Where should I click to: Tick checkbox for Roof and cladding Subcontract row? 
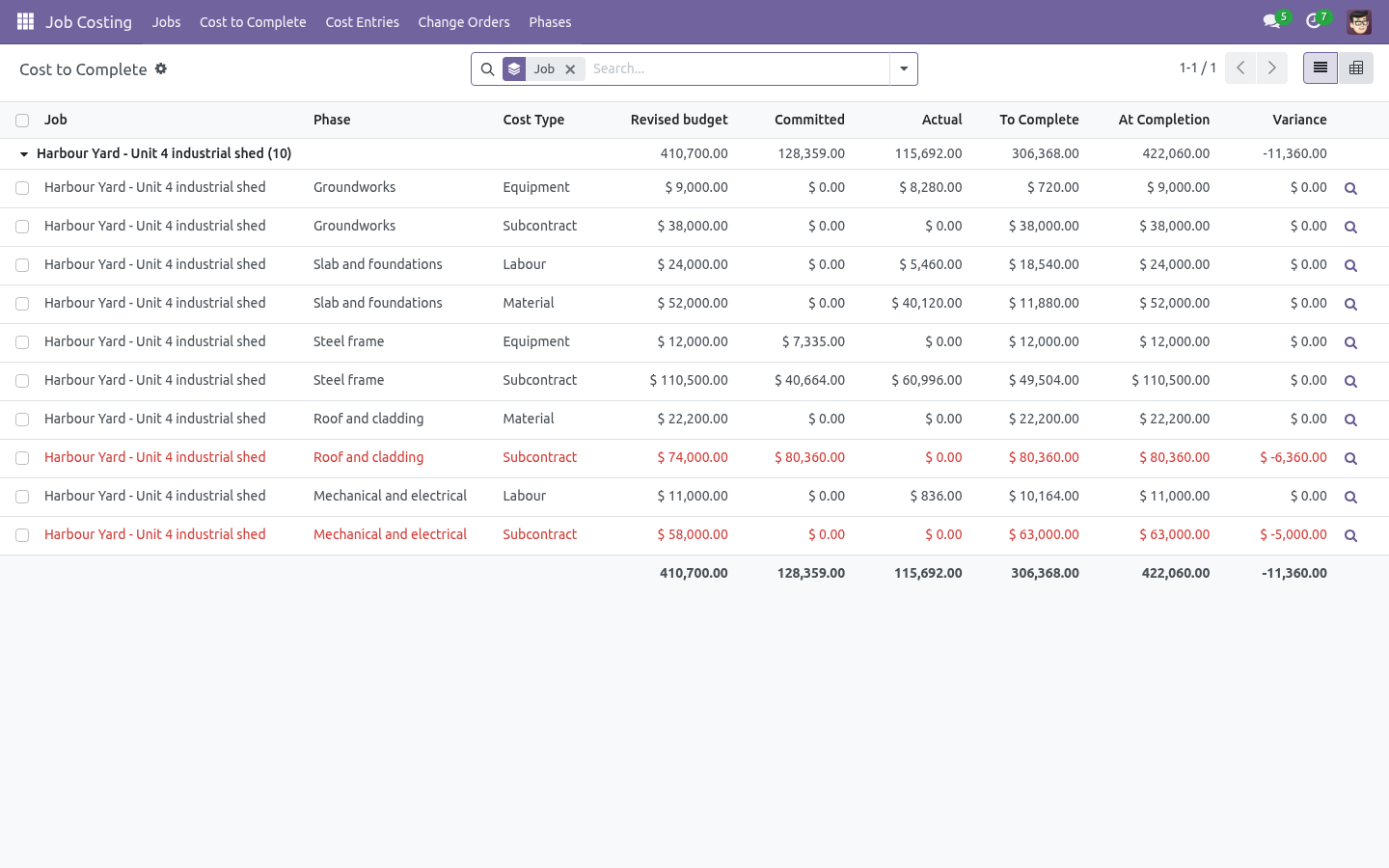point(22,458)
